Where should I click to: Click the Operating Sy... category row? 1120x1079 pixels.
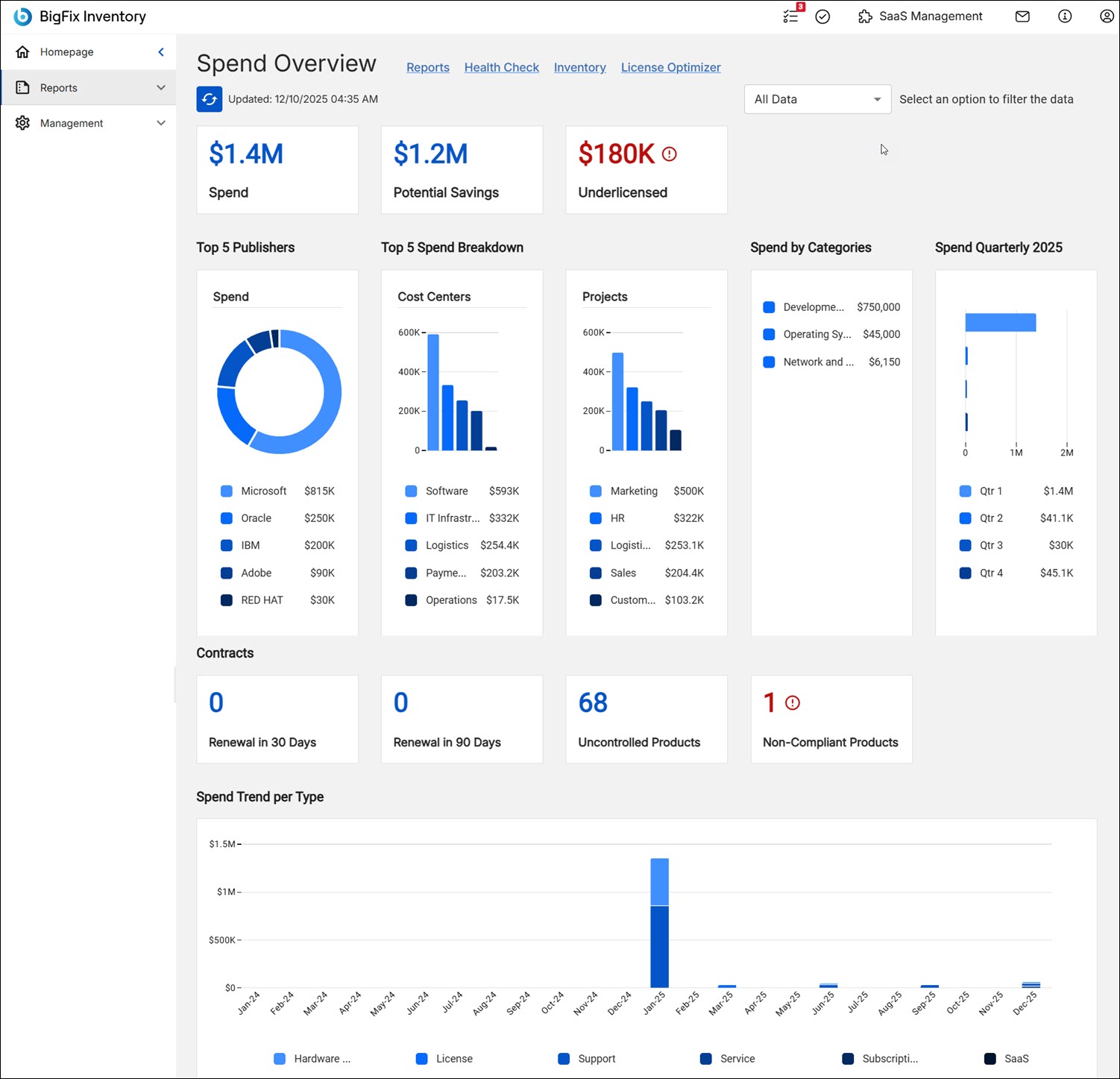[831, 334]
